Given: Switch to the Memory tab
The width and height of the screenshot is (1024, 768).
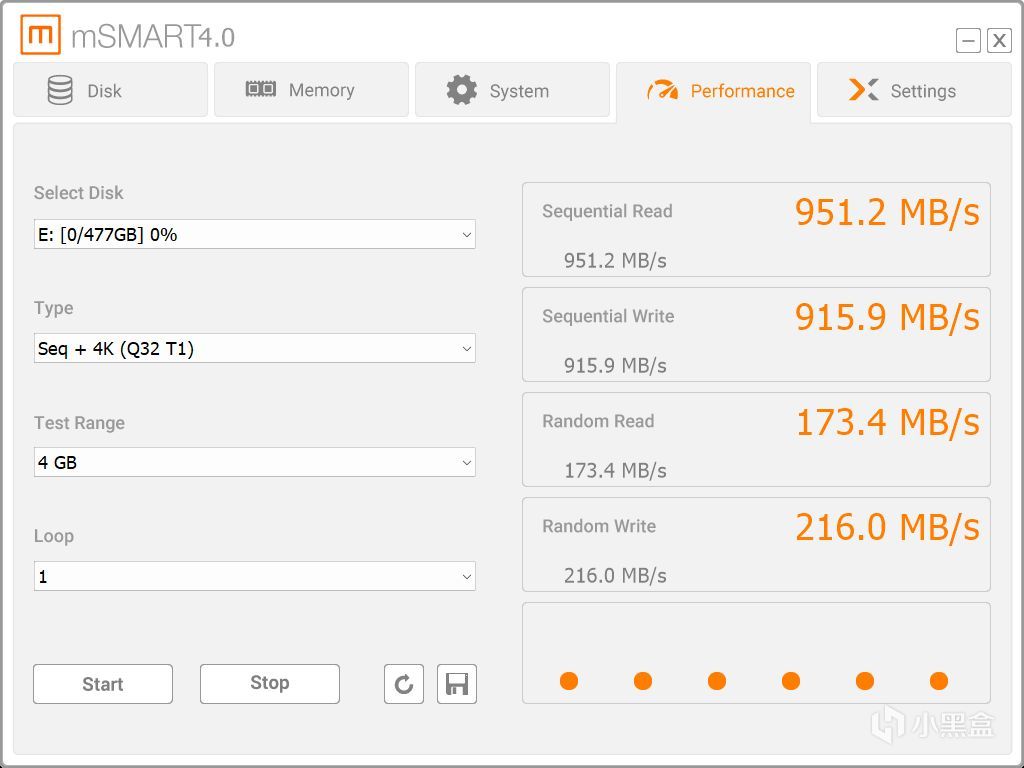Looking at the screenshot, I should [x=312, y=90].
